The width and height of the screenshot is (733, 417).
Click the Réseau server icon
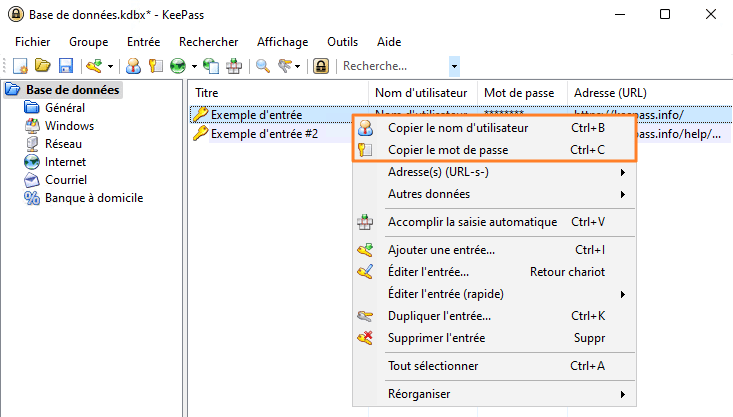pos(32,144)
